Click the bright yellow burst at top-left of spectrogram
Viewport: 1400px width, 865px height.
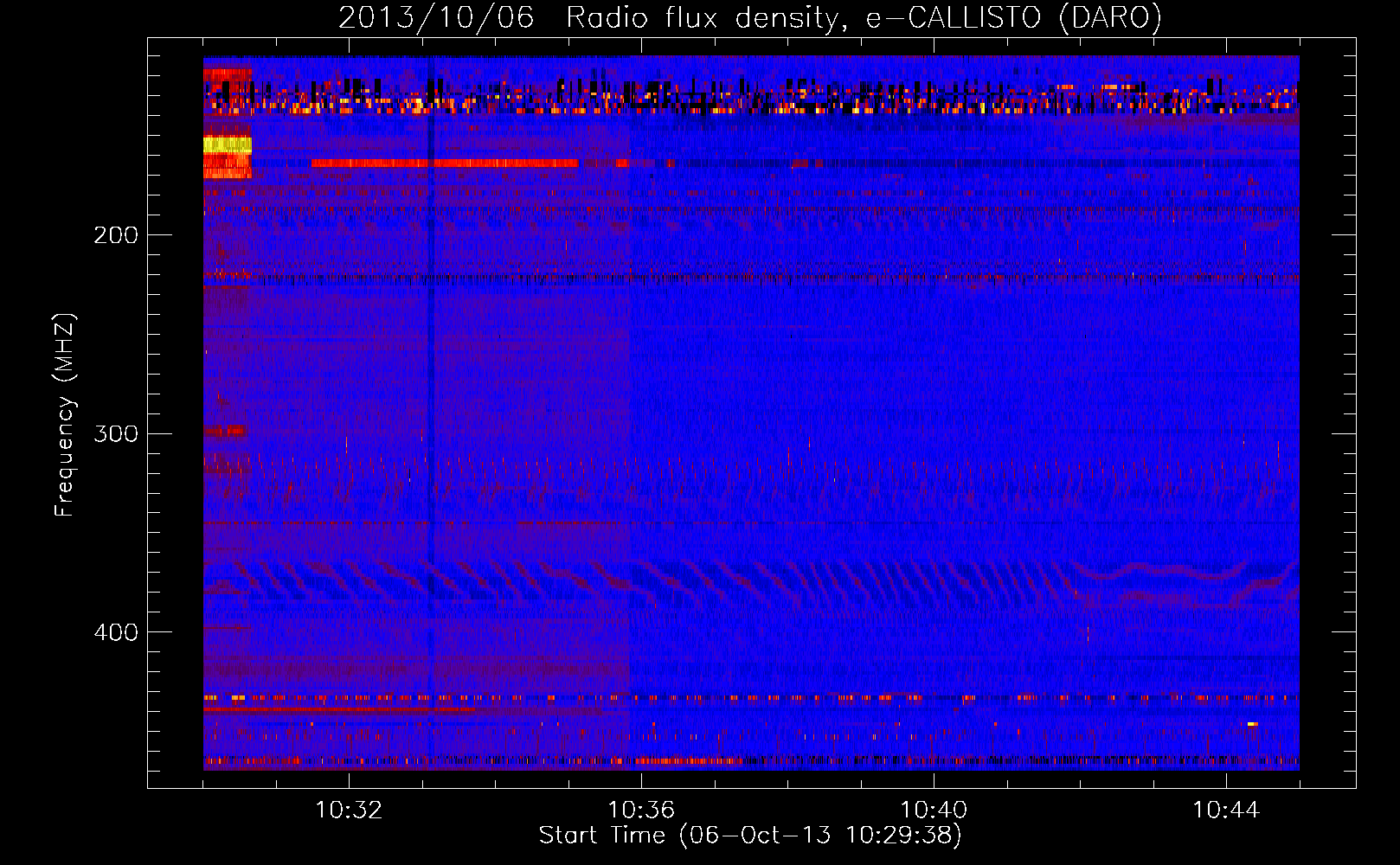[x=228, y=145]
